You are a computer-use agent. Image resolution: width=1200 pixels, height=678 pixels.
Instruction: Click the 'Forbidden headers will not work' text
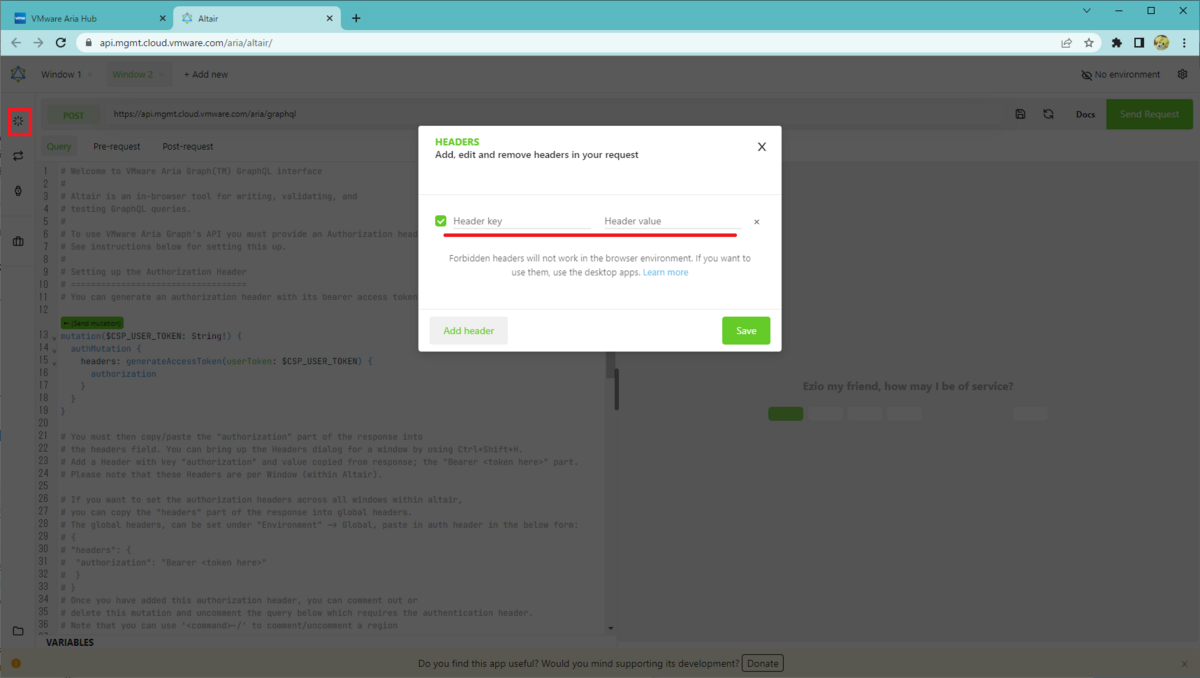(600, 265)
